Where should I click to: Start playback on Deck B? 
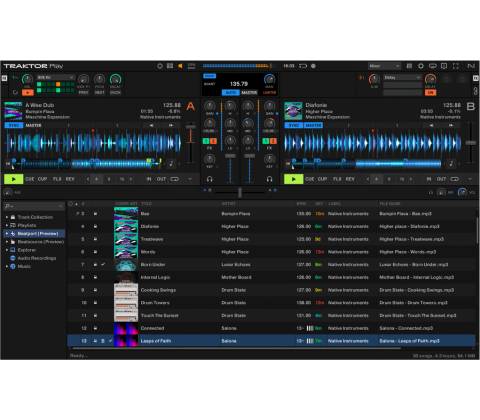pos(294,179)
